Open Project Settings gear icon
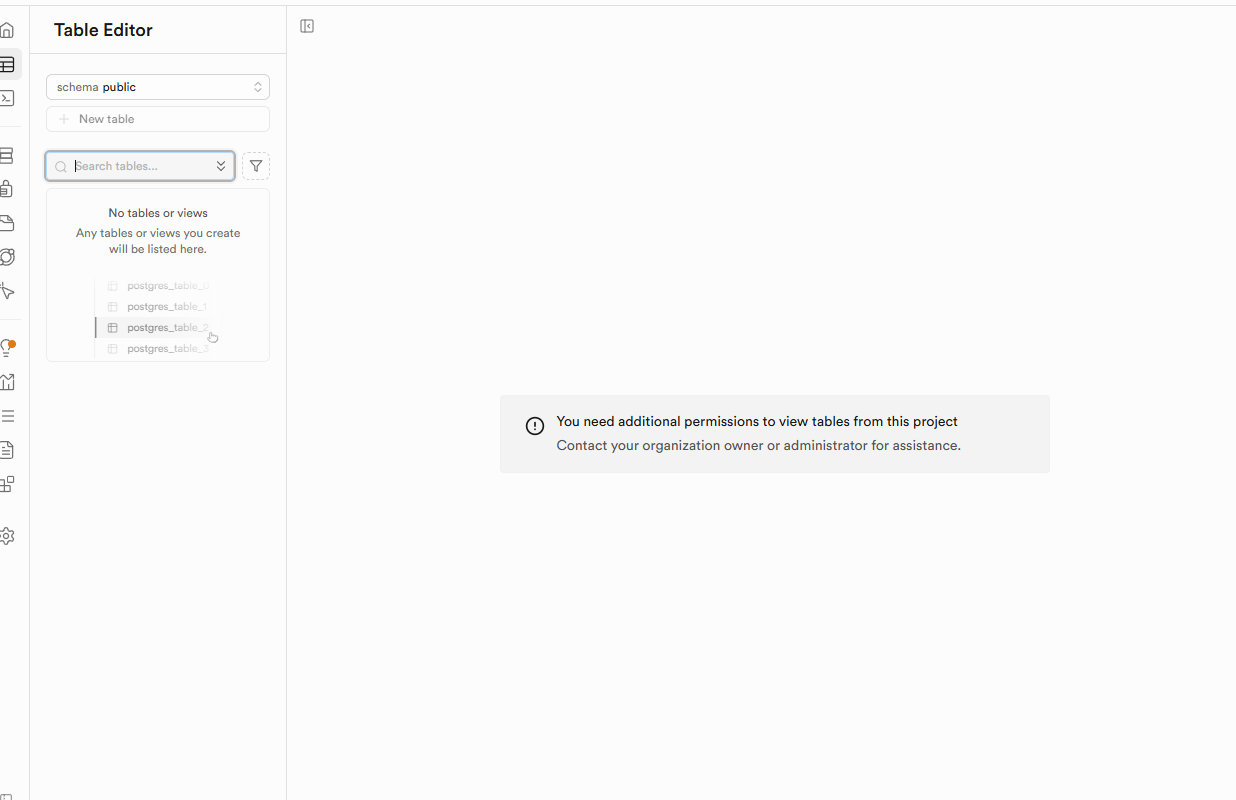Image resolution: width=1236 pixels, height=800 pixels. pos(7,536)
